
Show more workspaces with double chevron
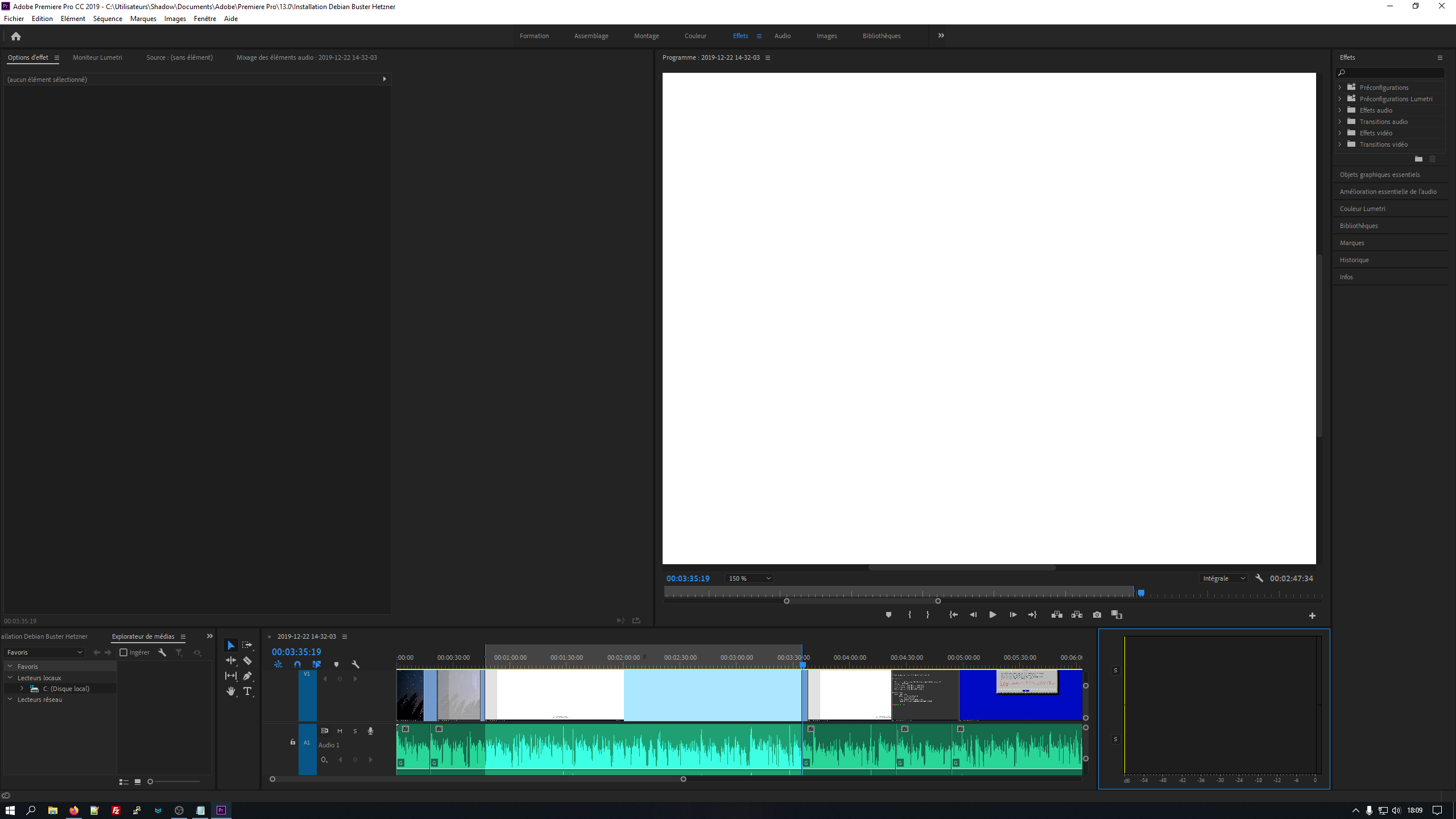[x=941, y=35]
